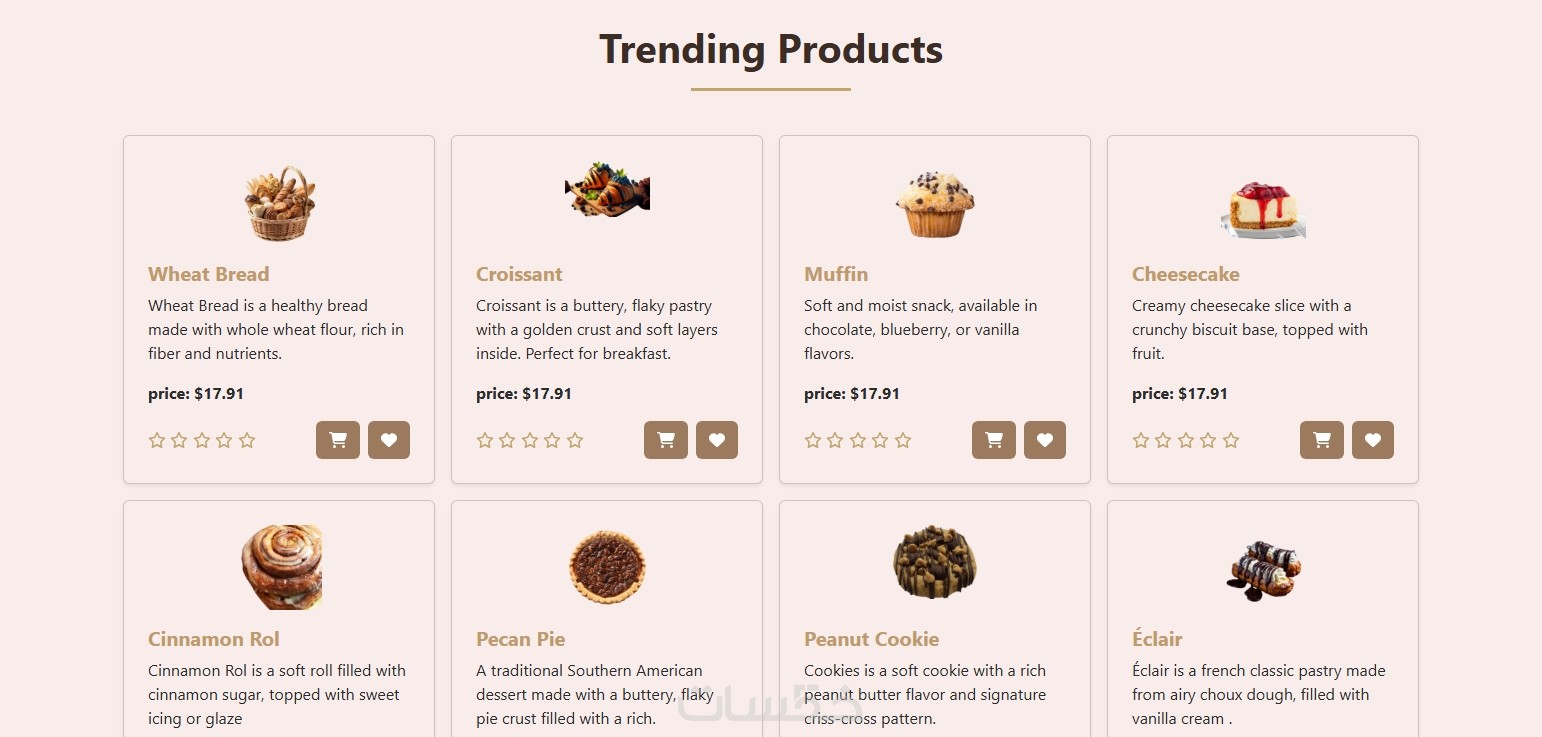Screen dimensions: 1542x737
Task: Like the Muffin with heart button
Action: click(x=1045, y=440)
